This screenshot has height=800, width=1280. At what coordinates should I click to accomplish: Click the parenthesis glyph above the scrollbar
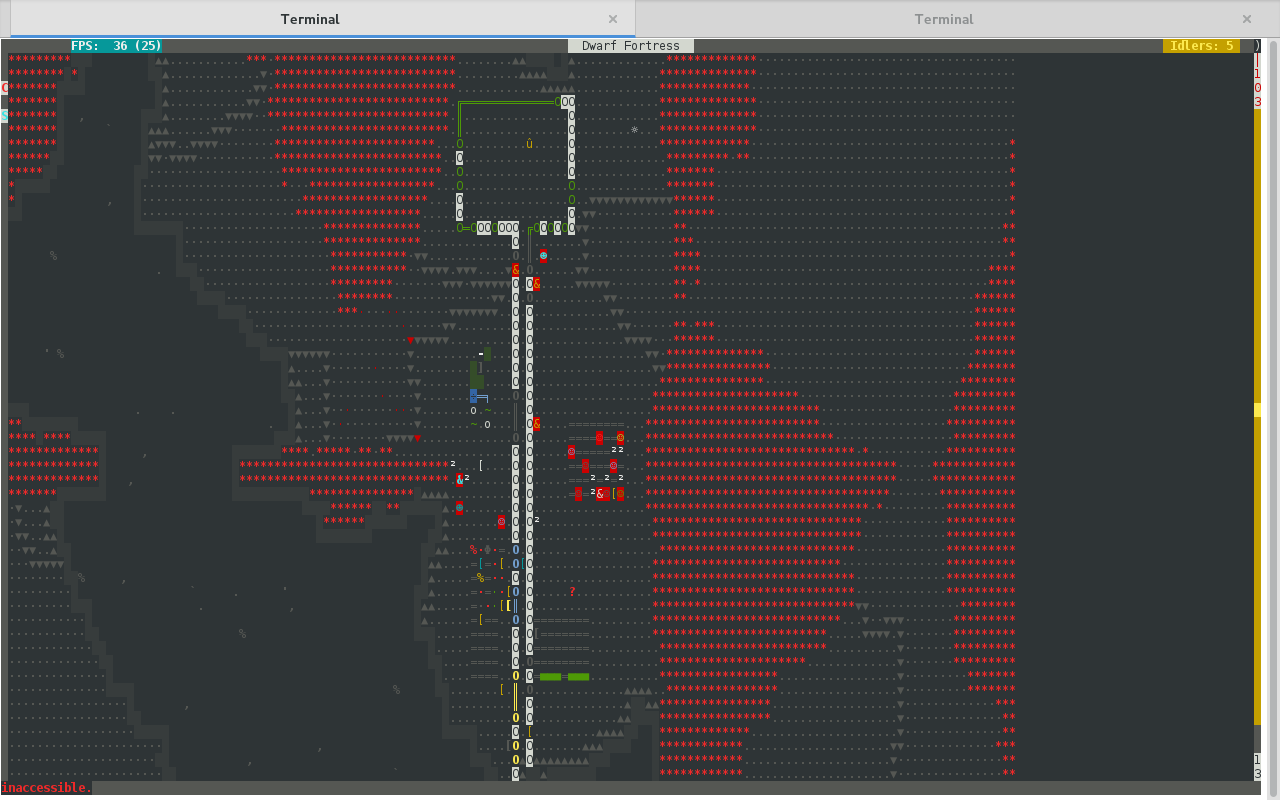(x=1258, y=46)
